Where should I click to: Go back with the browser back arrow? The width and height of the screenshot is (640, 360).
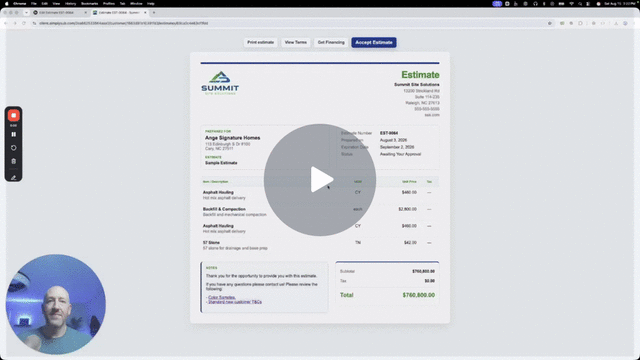[x=6, y=23]
